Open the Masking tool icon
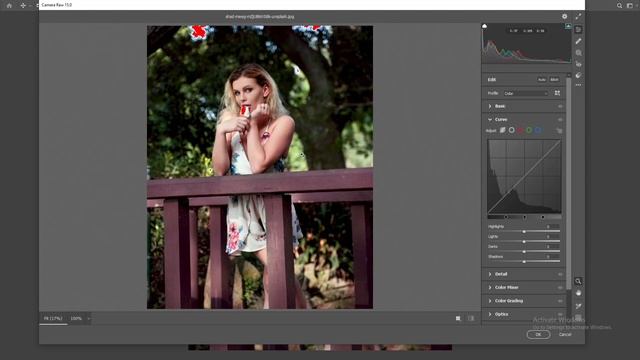Viewport: 640px width, 360px height. click(578, 53)
